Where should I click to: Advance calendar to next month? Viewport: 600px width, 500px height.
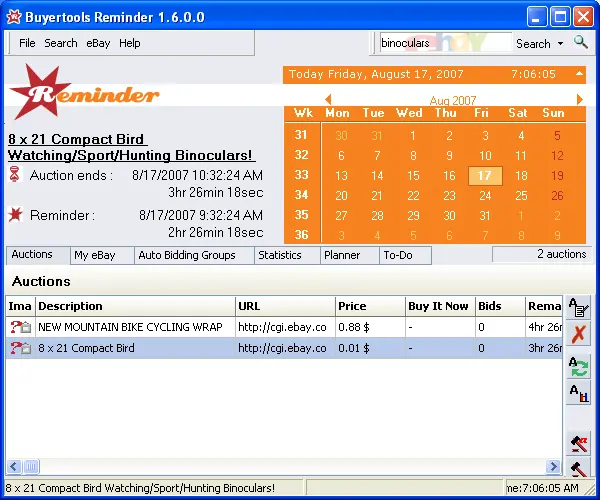coord(579,100)
